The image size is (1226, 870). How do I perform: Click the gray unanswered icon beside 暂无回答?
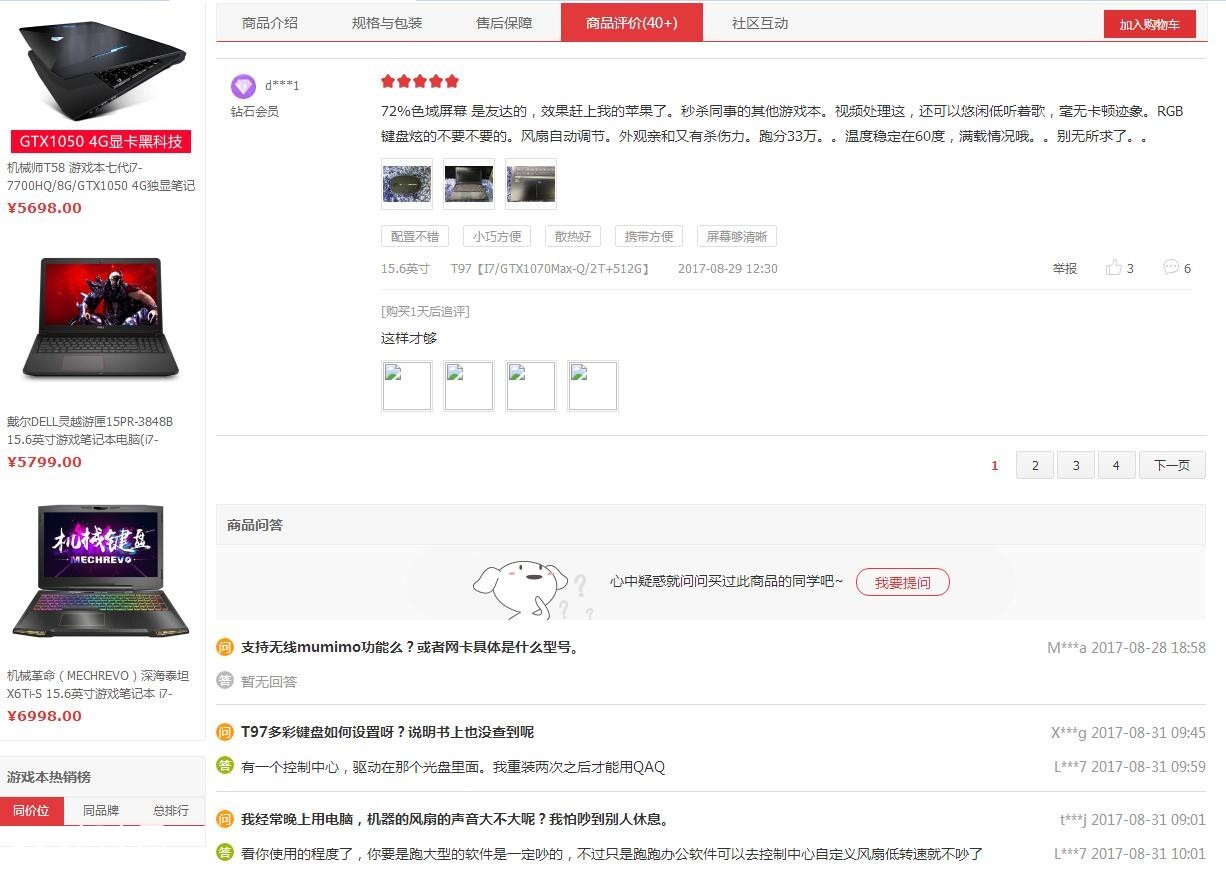coord(225,681)
